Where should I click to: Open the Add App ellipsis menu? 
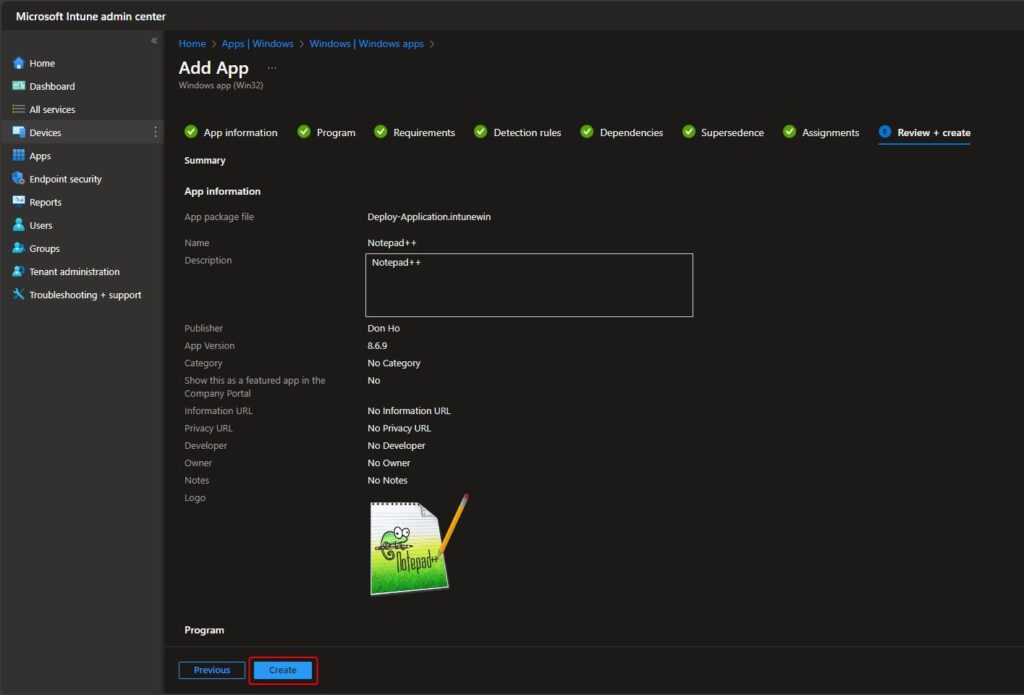272,68
